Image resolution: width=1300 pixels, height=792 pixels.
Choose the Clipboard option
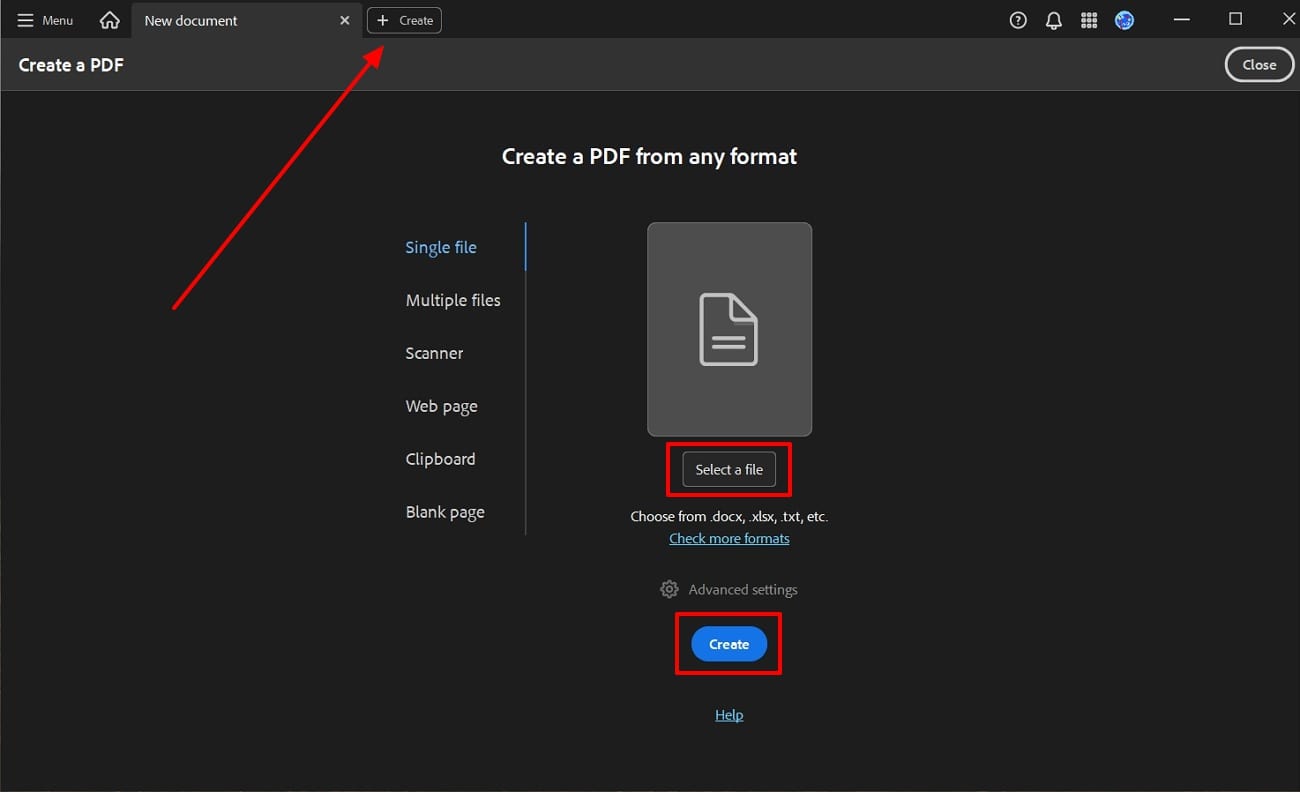440,459
